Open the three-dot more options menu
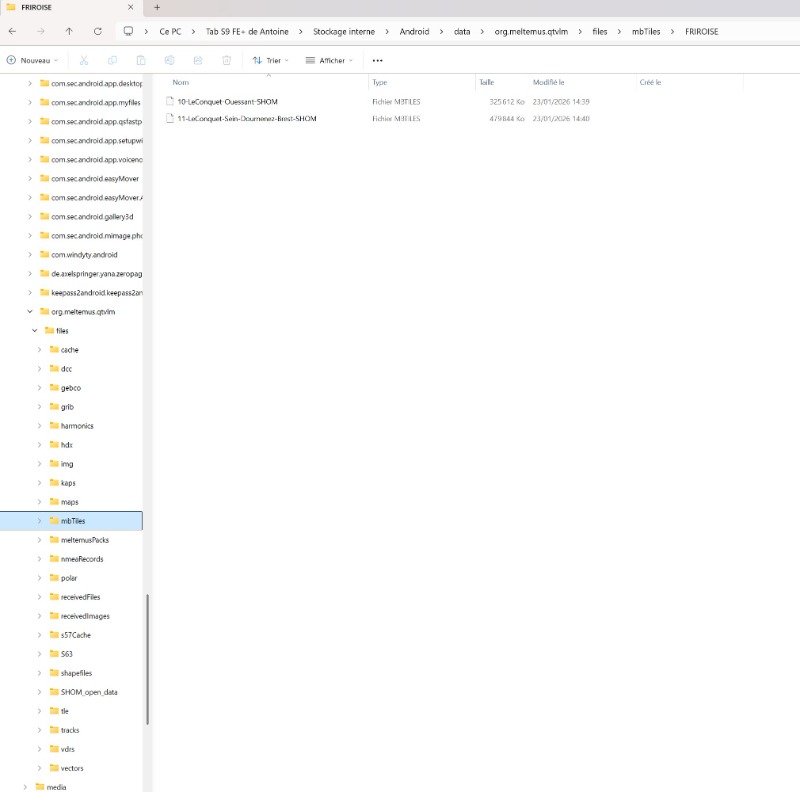800x792 pixels. point(377,60)
